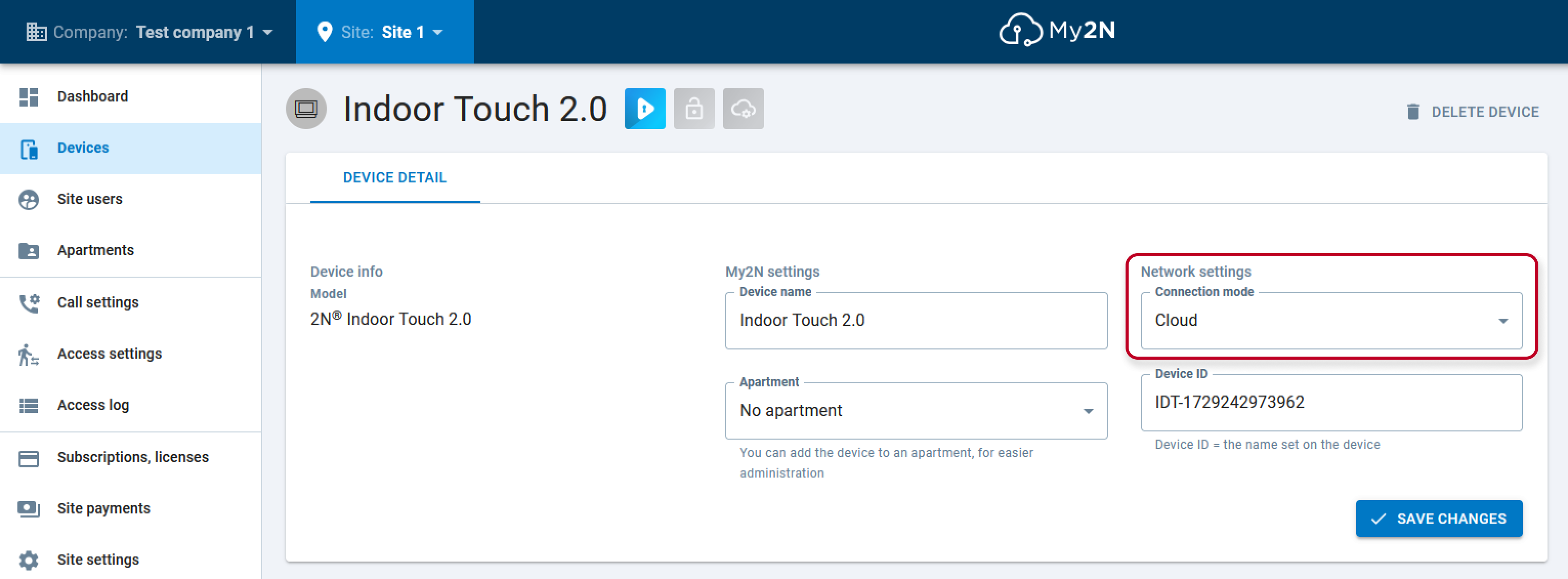This screenshot has width=1568, height=579.
Task: Navigate to Apartments page
Action: 131,251
